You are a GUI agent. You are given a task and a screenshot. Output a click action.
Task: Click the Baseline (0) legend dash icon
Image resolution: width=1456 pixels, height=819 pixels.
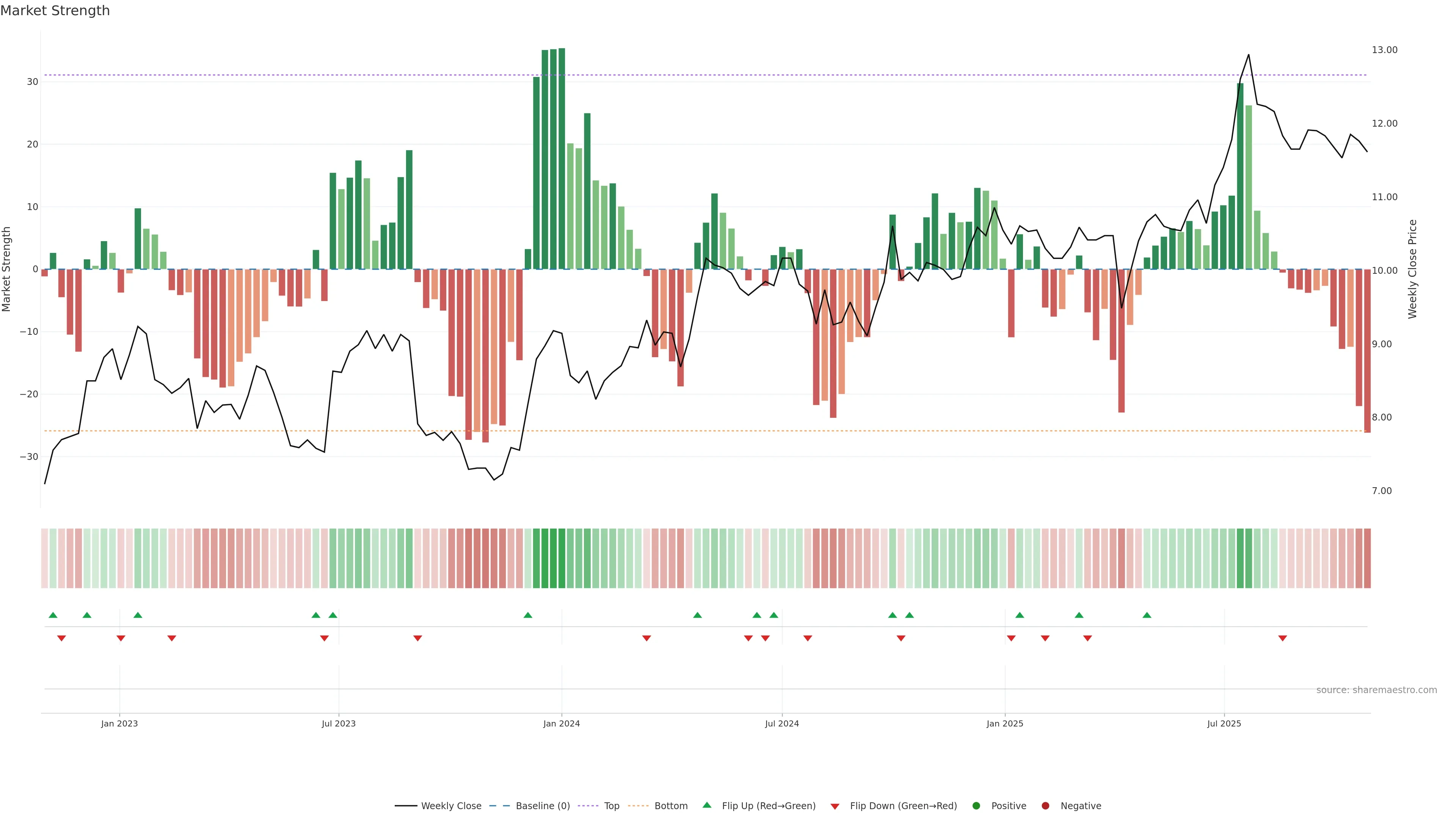pos(499,805)
